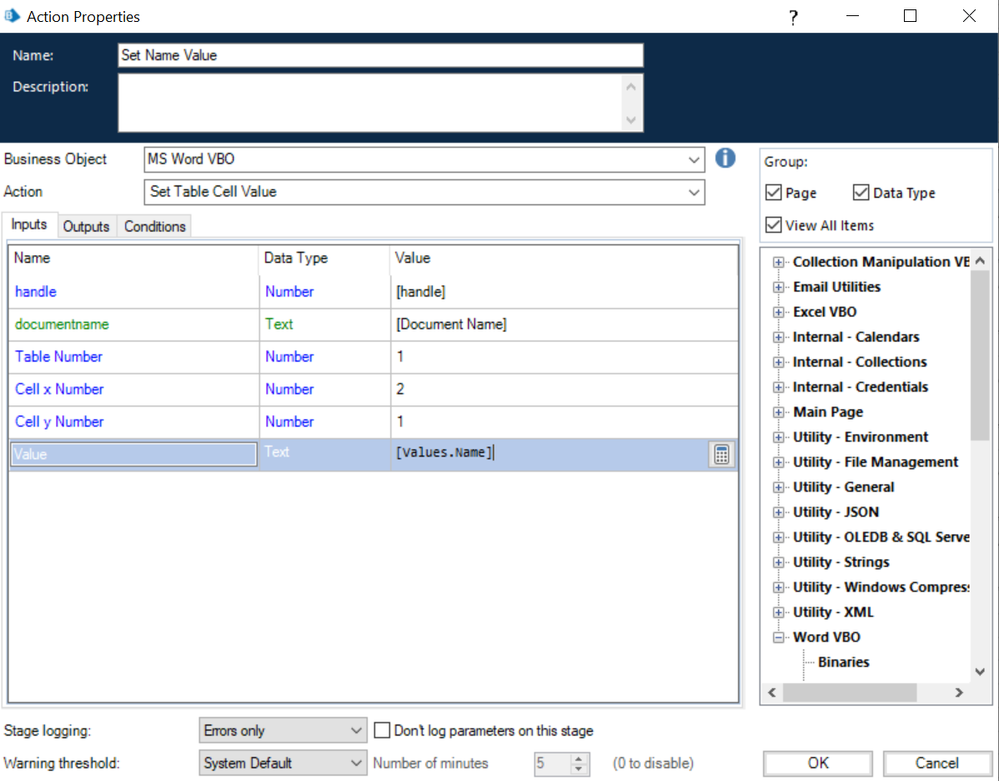Screen dimensions: 999x781
Task: Uncheck the Data Type checkbox
Action: (x=861, y=193)
